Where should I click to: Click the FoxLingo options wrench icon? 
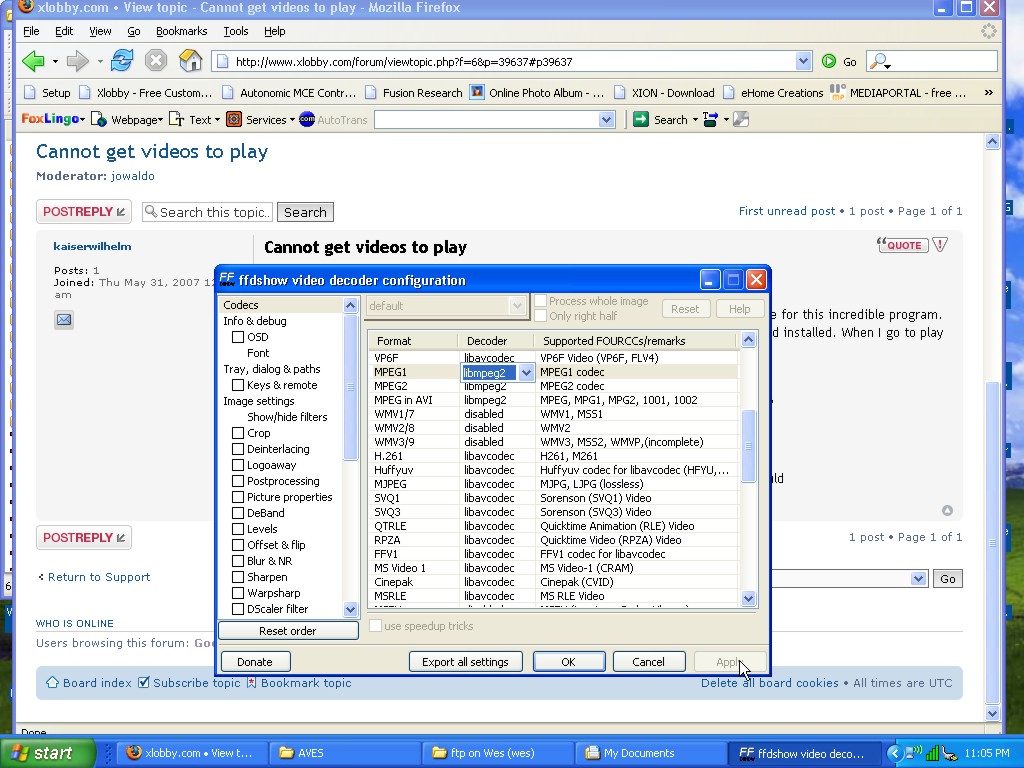(741, 119)
